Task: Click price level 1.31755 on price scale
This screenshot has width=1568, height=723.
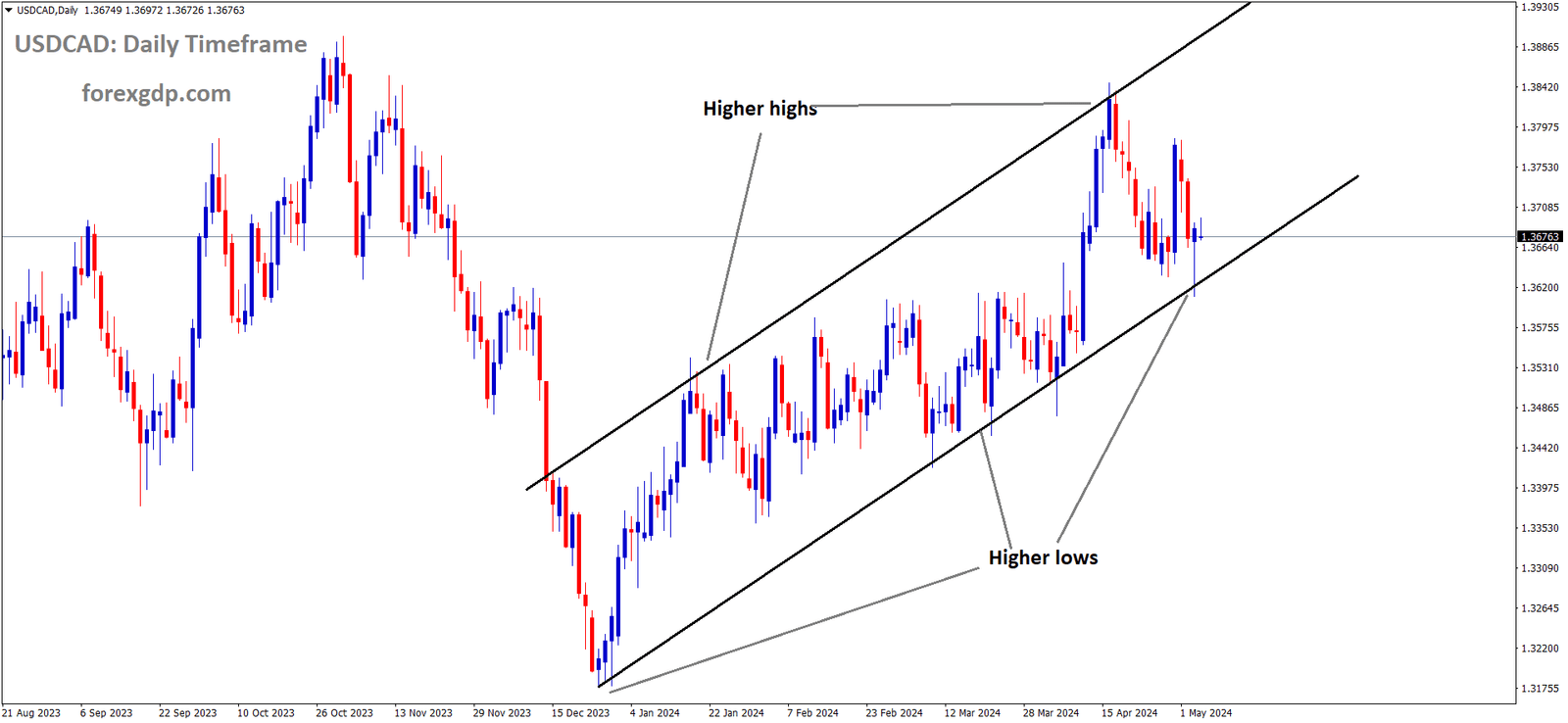Action: [1540, 689]
